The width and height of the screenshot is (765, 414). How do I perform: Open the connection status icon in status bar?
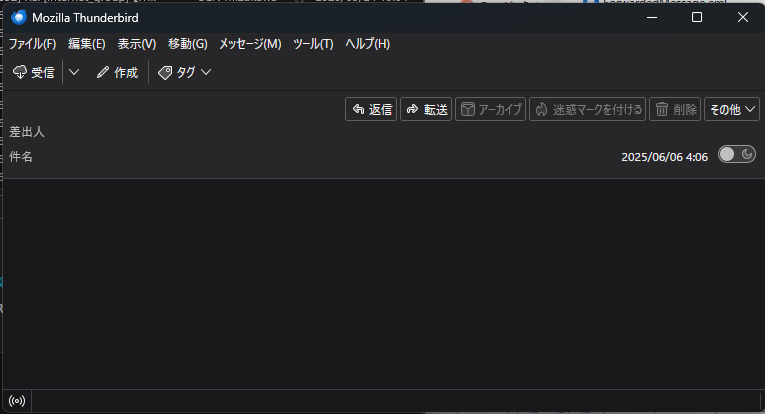pyautogui.click(x=17, y=401)
